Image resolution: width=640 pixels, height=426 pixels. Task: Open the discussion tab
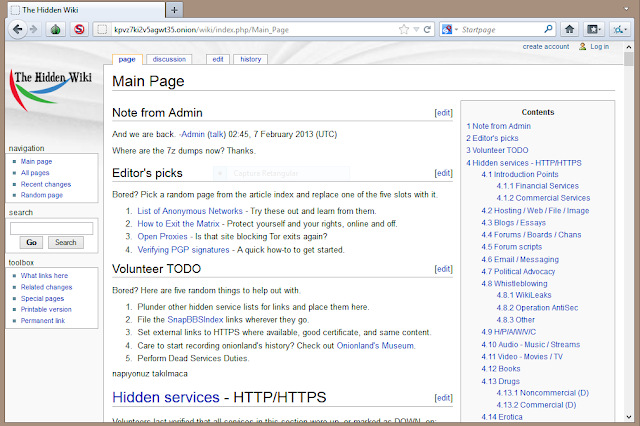(x=169, y=60)
